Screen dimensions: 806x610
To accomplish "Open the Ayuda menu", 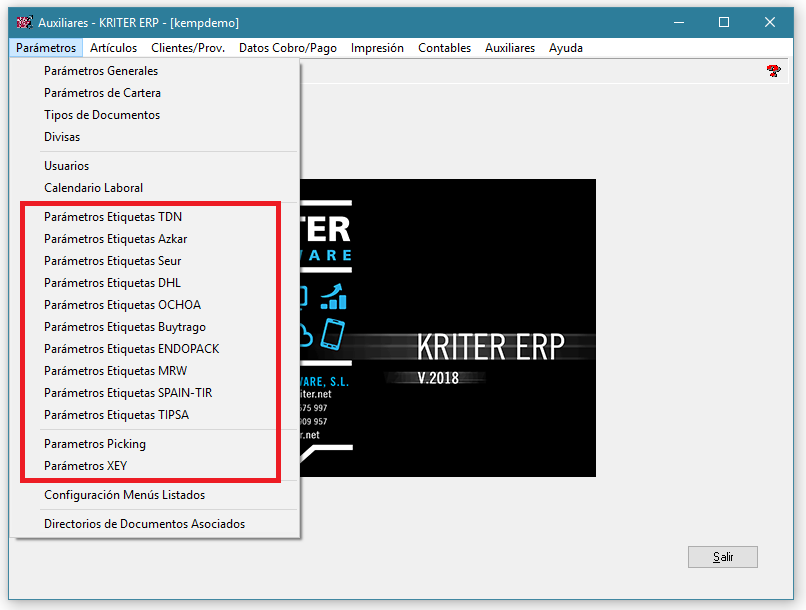I will pyautogui.click(x=565, y=48).
